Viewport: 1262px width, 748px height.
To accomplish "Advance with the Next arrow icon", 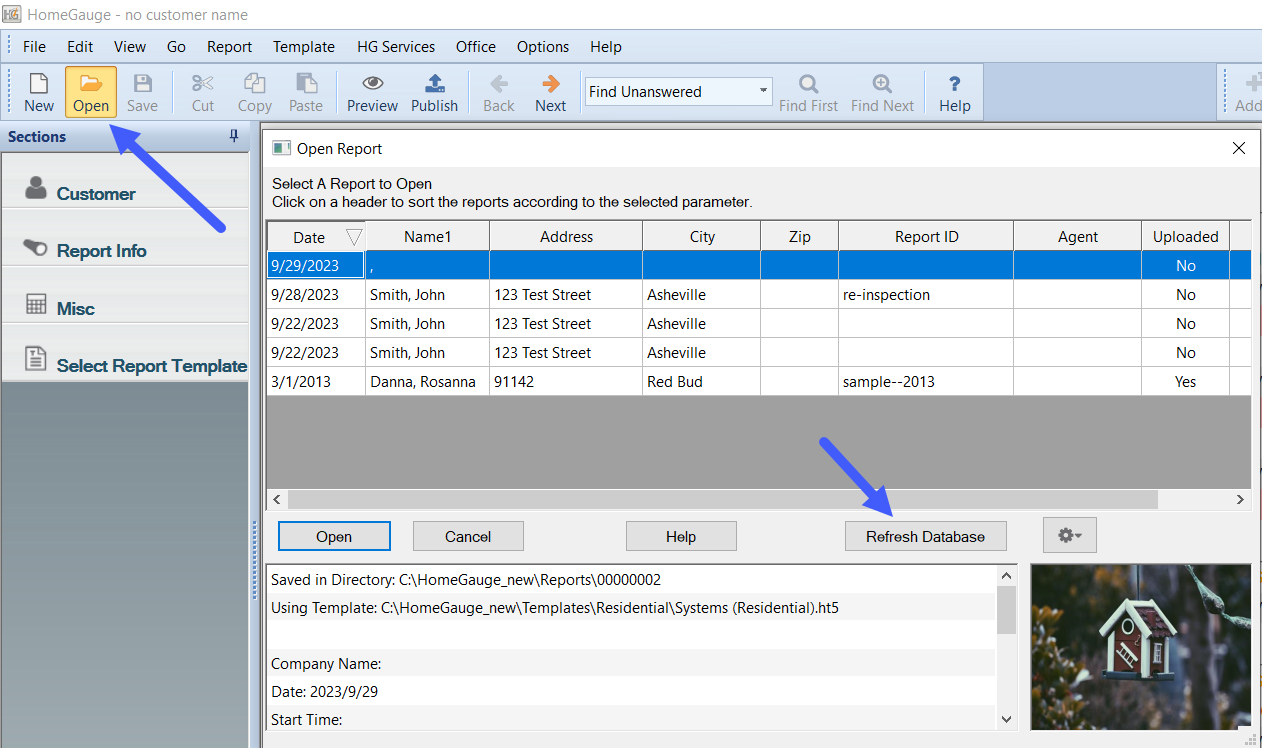I will [550, 92].
